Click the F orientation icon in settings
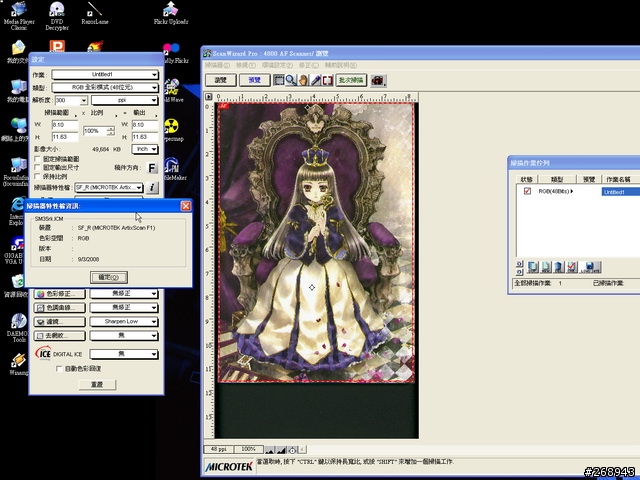The height and width of the screenshot is (480, 640). coord(152,168)
